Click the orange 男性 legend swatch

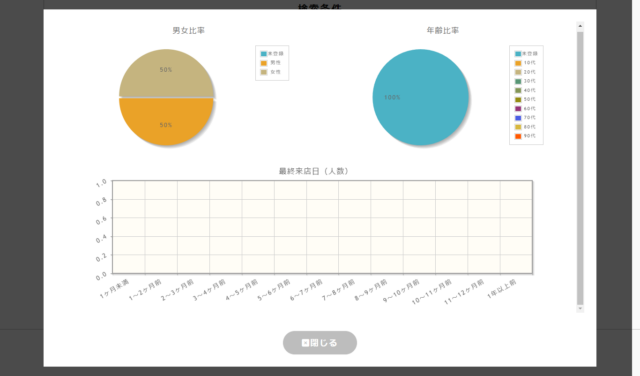click(264, 63)
